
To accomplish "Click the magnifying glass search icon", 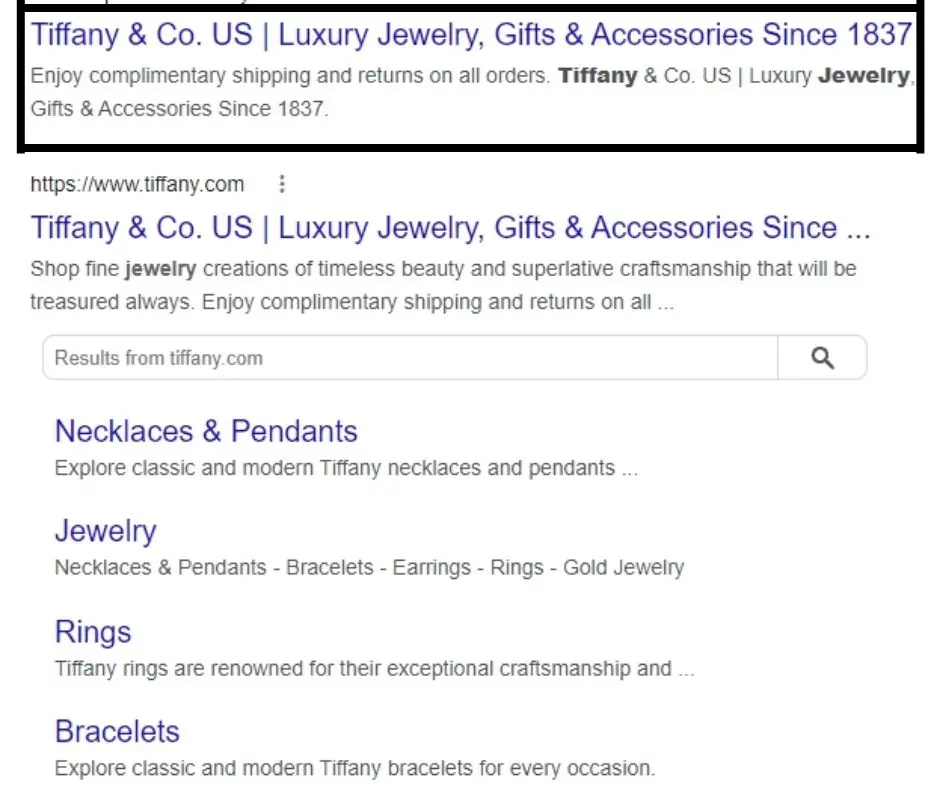I will [822, 357].
